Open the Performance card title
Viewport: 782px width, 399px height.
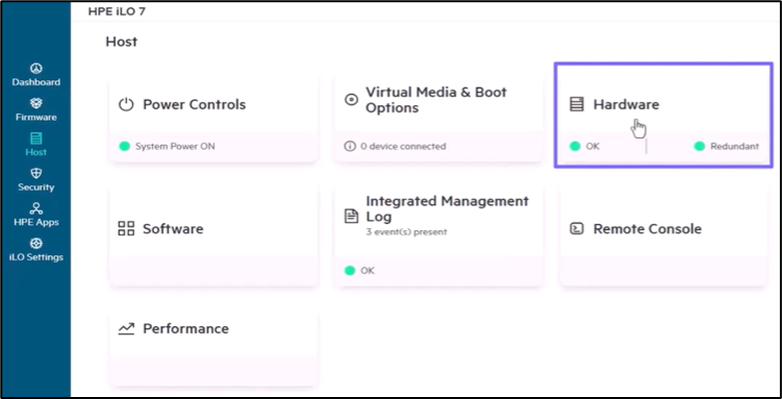click(186, 328)
